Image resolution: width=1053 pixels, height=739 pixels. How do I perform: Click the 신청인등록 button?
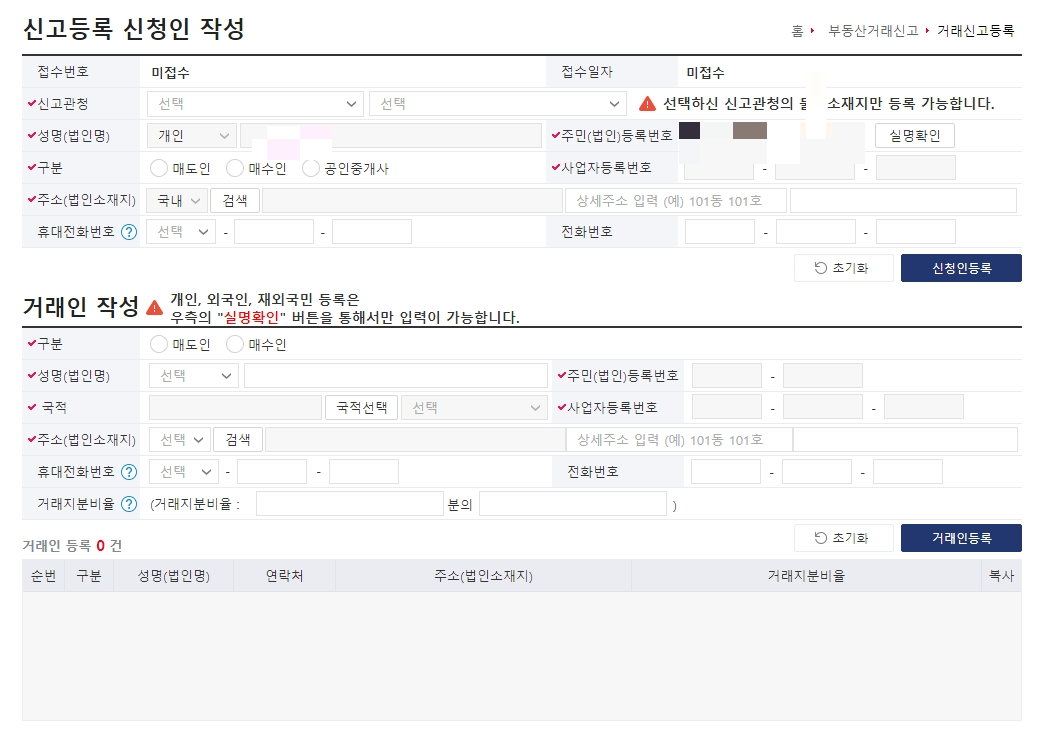[x=961, y=268]
